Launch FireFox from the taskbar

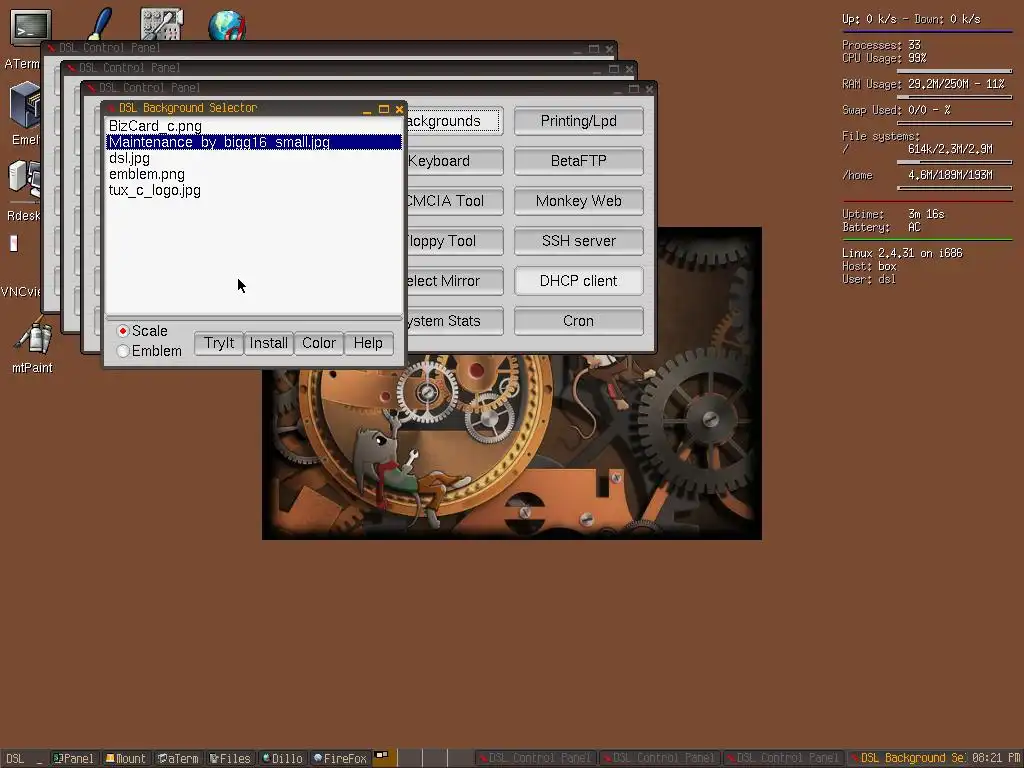point(340,758)
